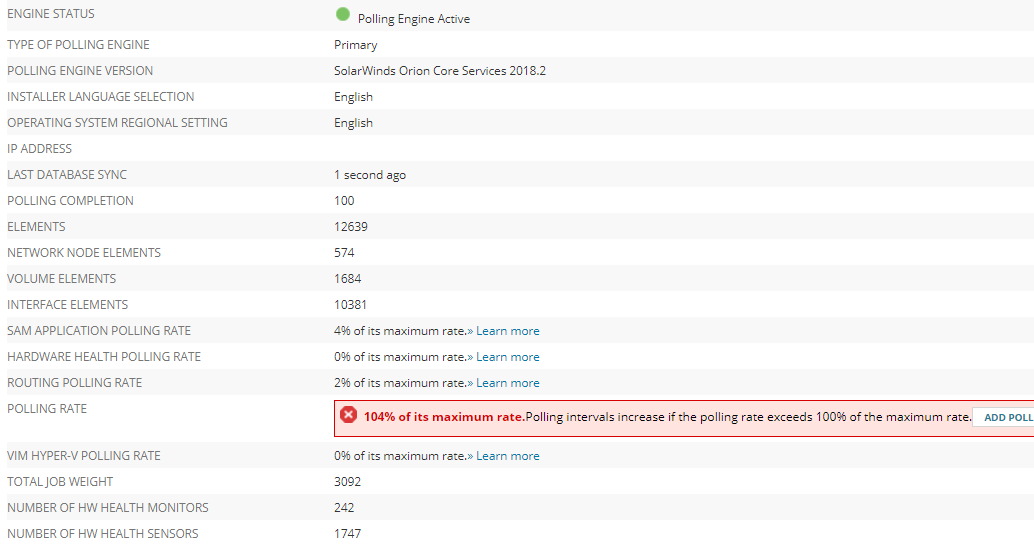Click the TOTAL JOB WEIGHT label
The height and width of the screenshot is (554, 1034).
tap(60, 482)
